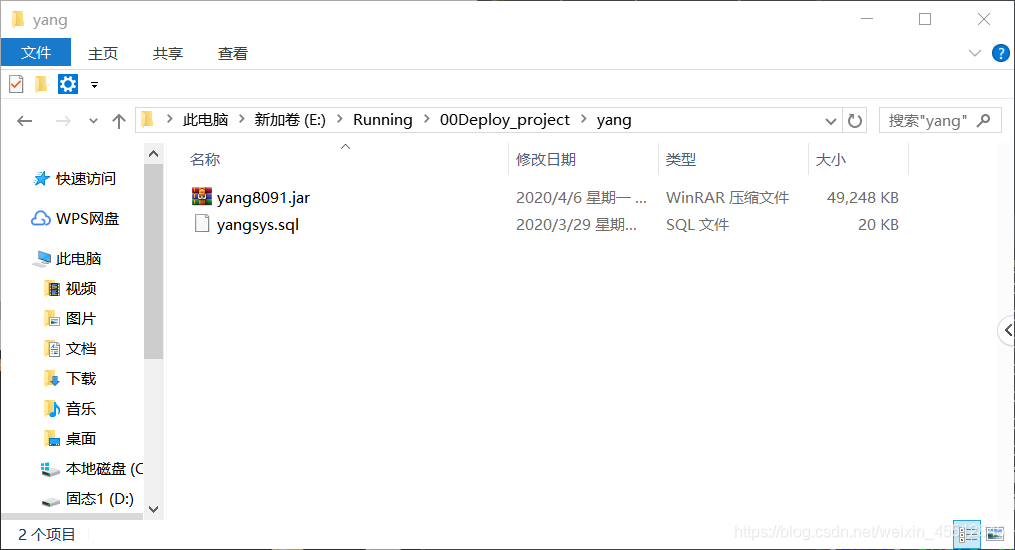
Task: Expand the ribbon with the chevron
Action: [x=974, y=53]
